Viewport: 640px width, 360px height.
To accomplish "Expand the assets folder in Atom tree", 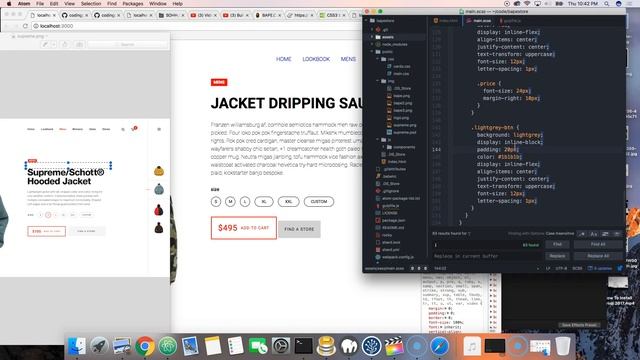I will click(372, 37).
